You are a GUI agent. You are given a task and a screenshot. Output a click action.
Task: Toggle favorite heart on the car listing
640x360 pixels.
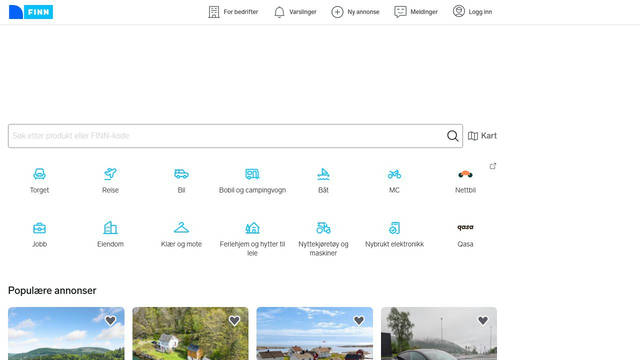483,321
